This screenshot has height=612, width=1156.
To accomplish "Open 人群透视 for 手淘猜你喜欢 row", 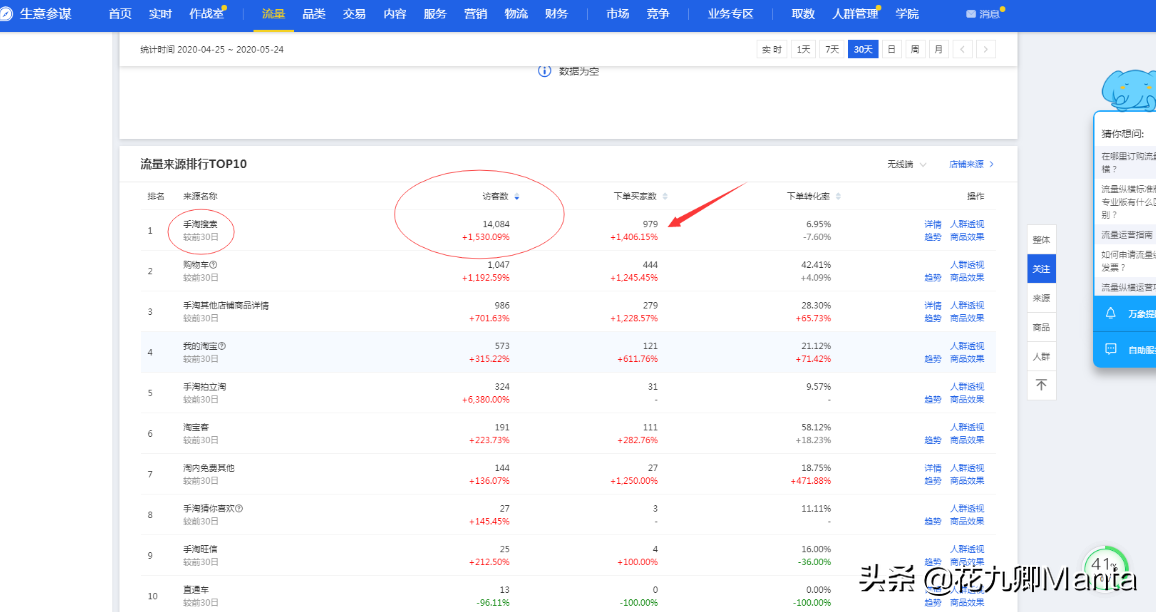I will (x=967, y=509).
